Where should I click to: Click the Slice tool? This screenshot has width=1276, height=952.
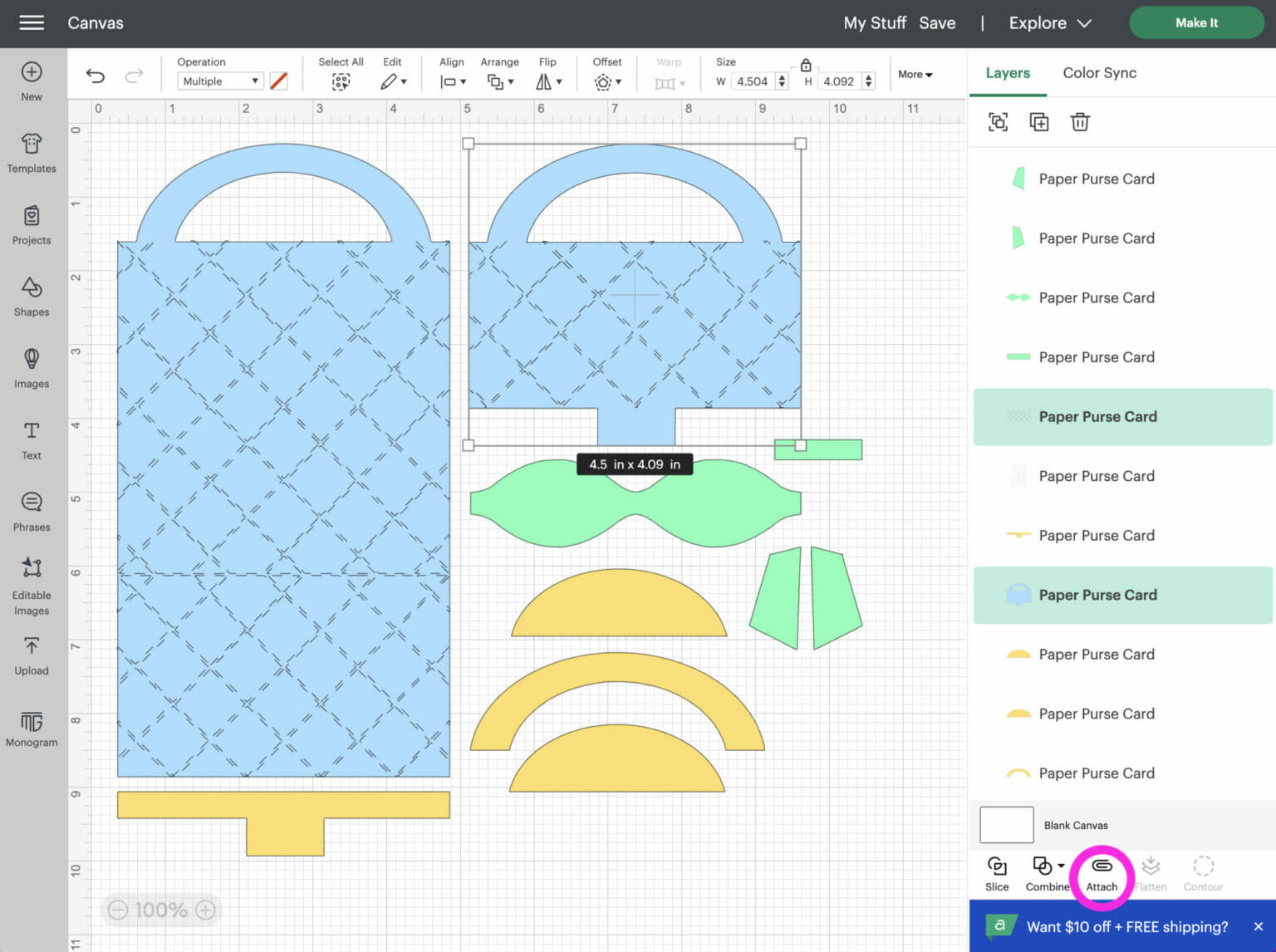(x=997, y=874)
